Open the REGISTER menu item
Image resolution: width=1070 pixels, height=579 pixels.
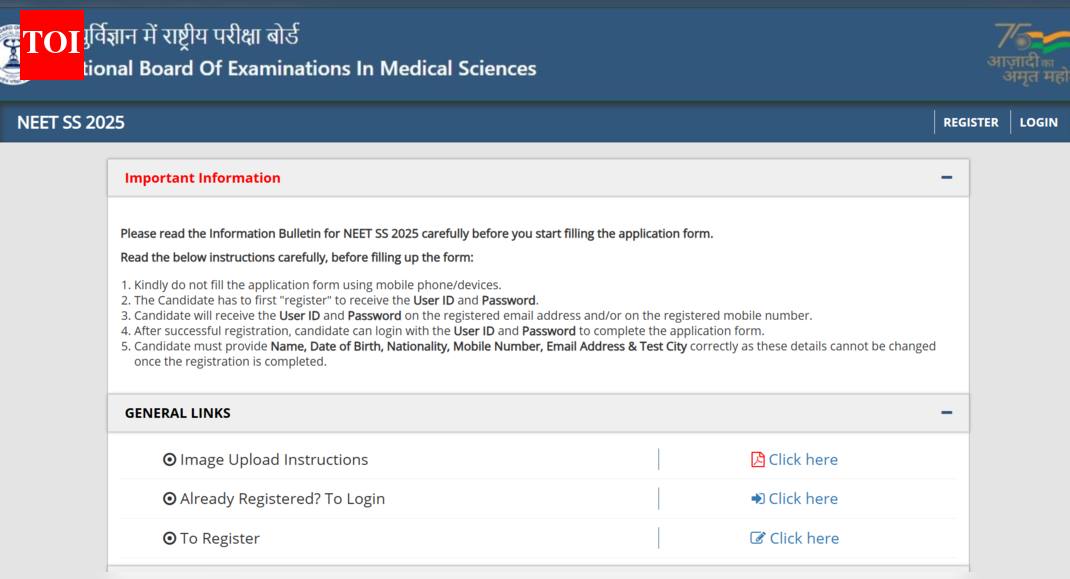click(x=970, y=122)
